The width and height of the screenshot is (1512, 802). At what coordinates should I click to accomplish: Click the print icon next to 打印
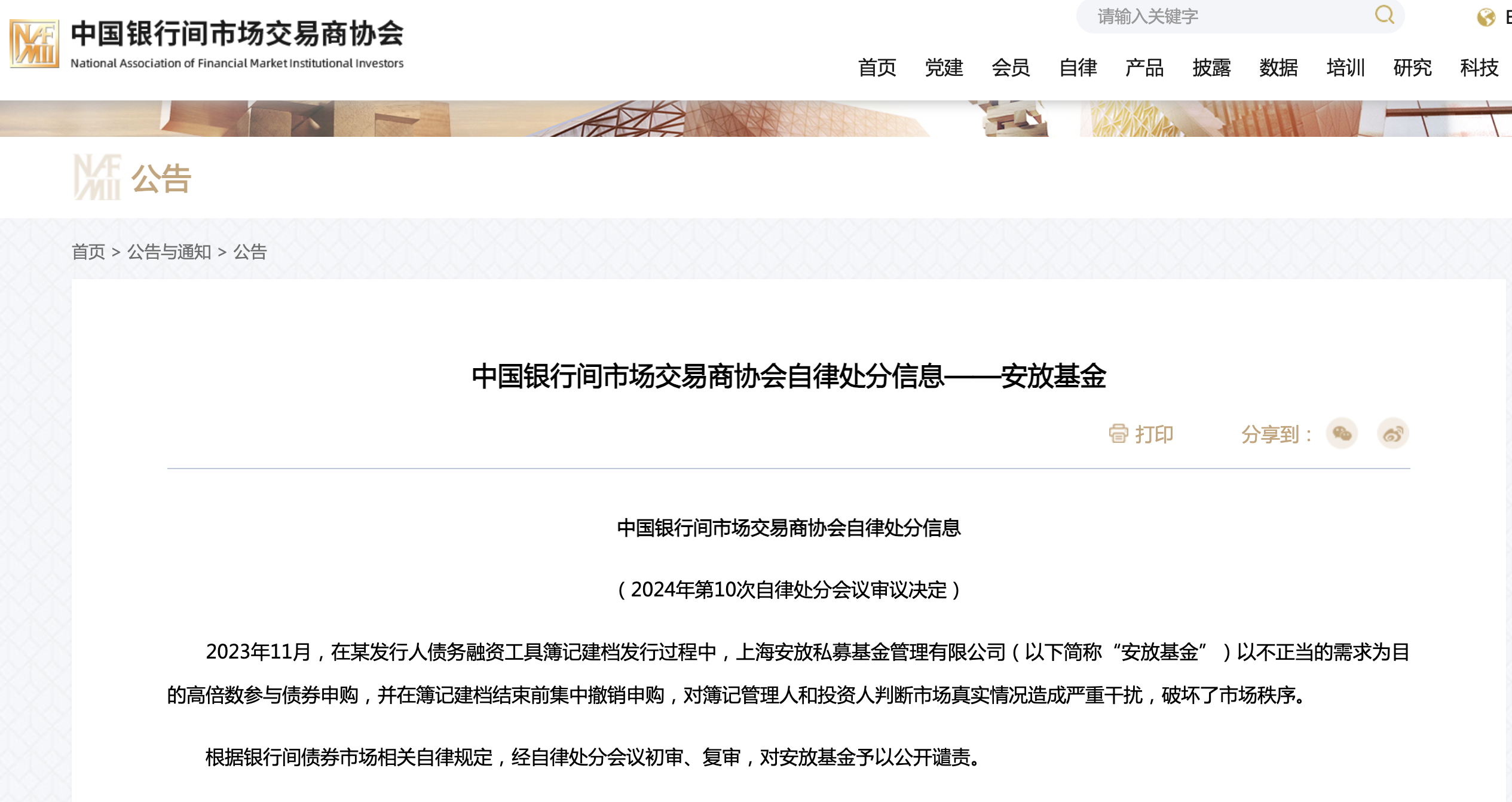click(1118, 434)
